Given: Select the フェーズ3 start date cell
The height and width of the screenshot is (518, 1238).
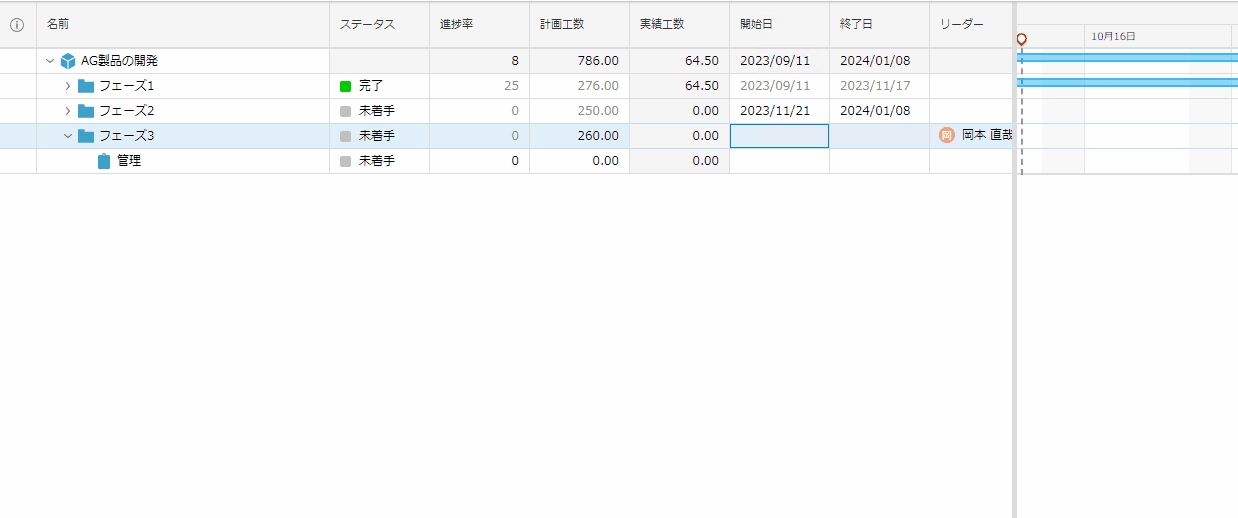Looking at the screenshot, I should tap(779, 136).
